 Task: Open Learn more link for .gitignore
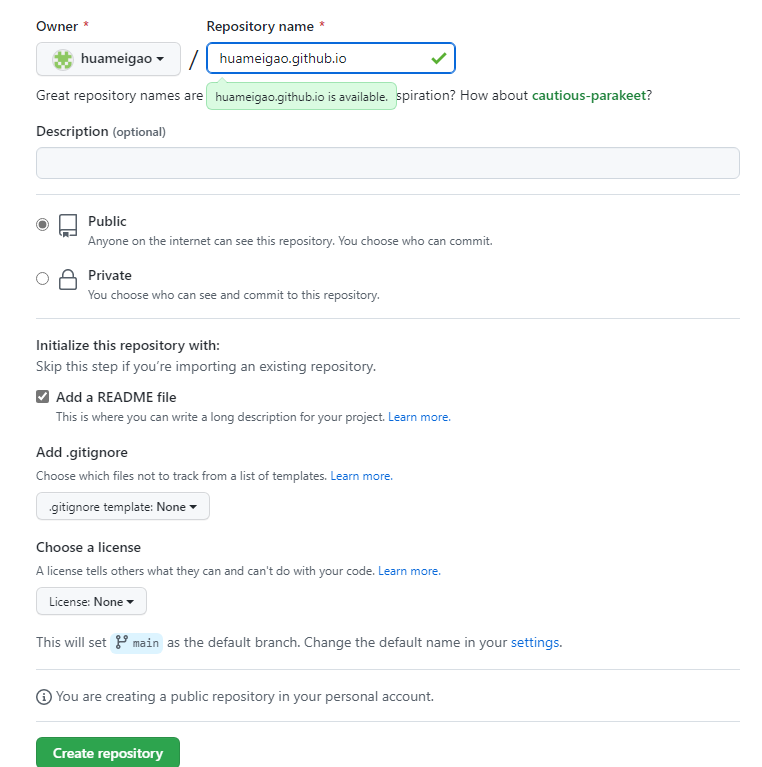[x=361, y=476]
